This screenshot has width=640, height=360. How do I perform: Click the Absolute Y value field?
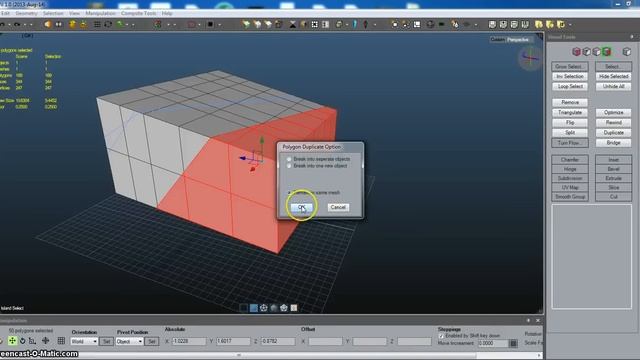click(x=233, y=341)
